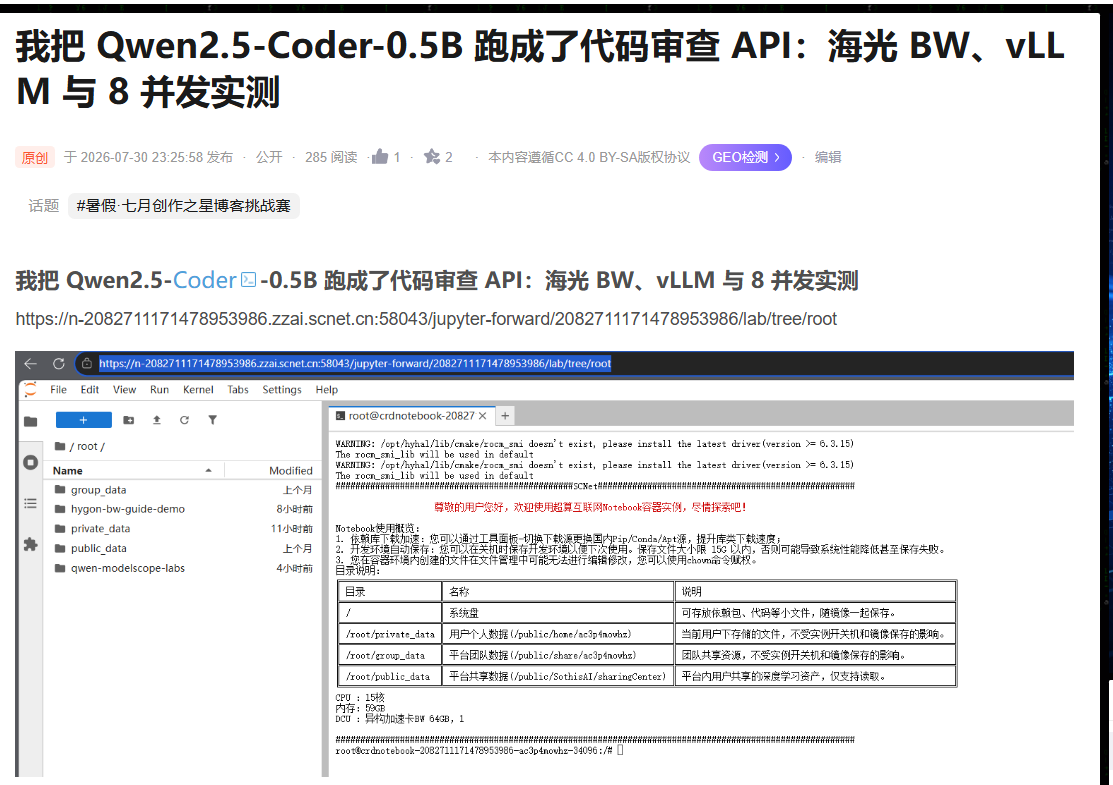
Task: Click the blue new launcher plus button
Action: pyautogui.click(x=84, y=420)
